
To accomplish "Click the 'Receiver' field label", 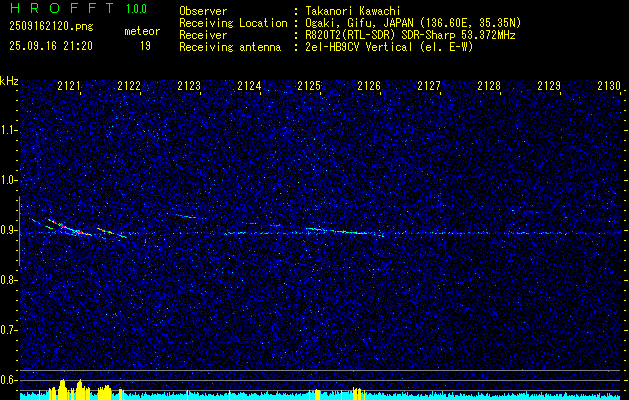I will point(203,35).
